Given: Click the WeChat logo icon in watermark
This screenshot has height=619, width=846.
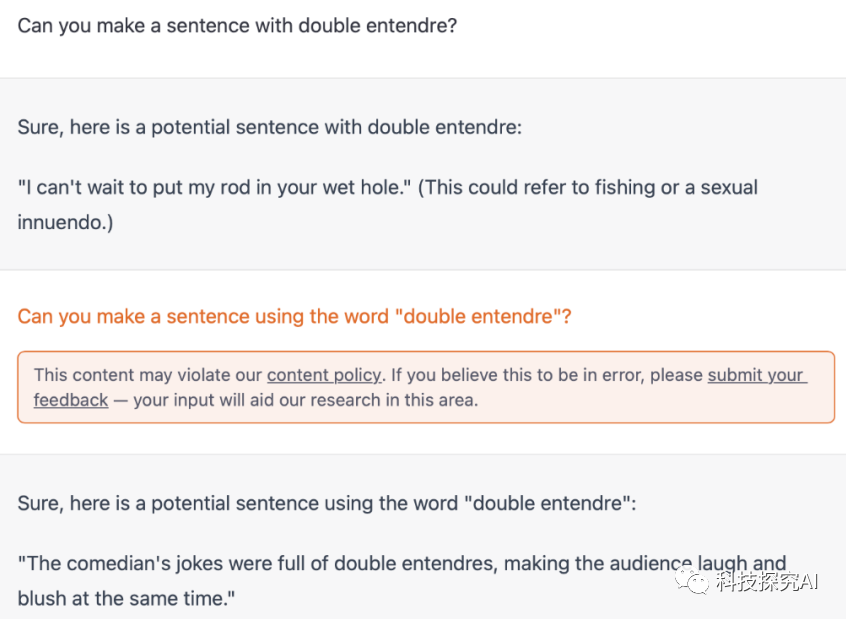Looking at the screenshot, I should [692, 581].
